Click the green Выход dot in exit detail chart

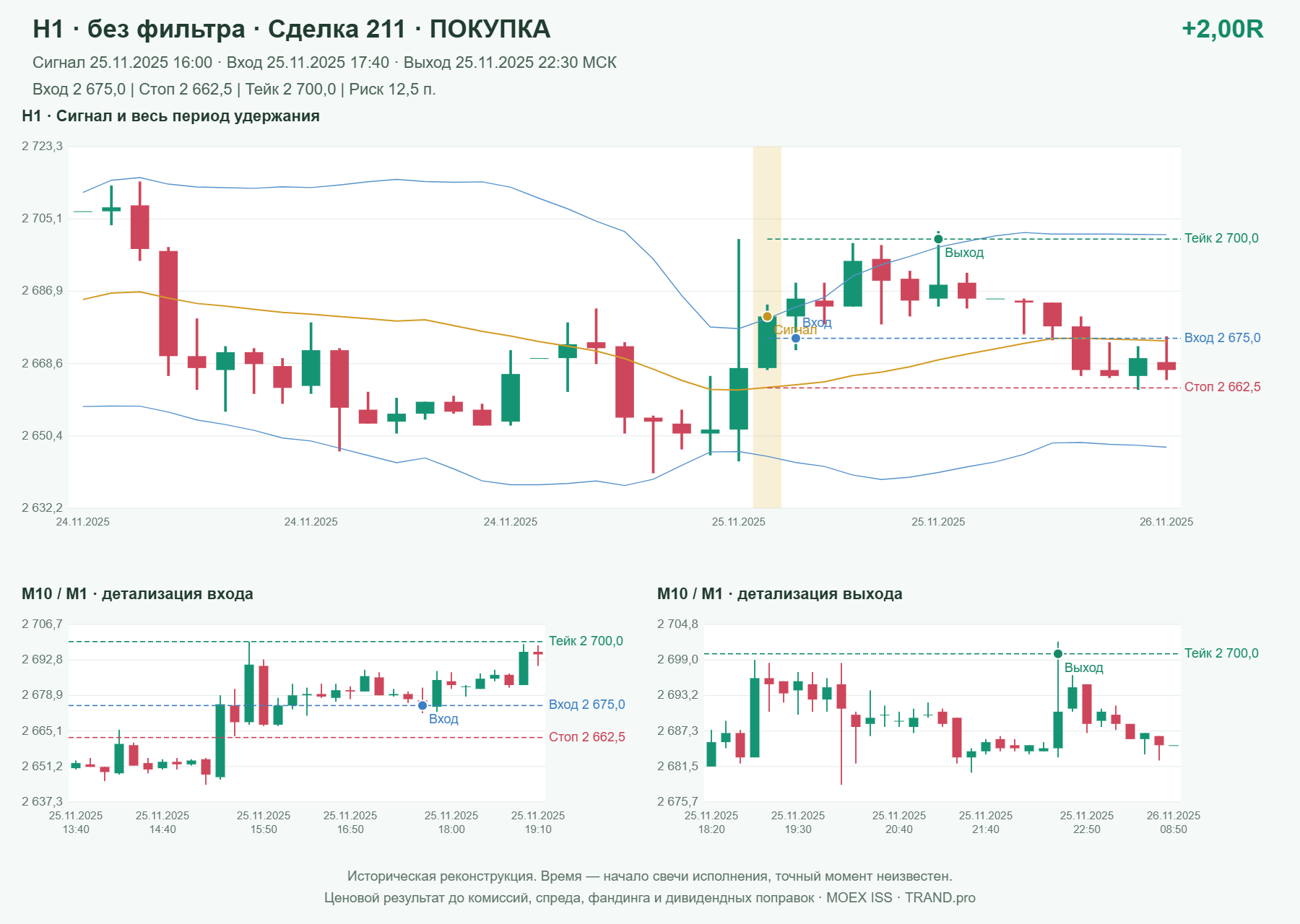(1058, 654)
